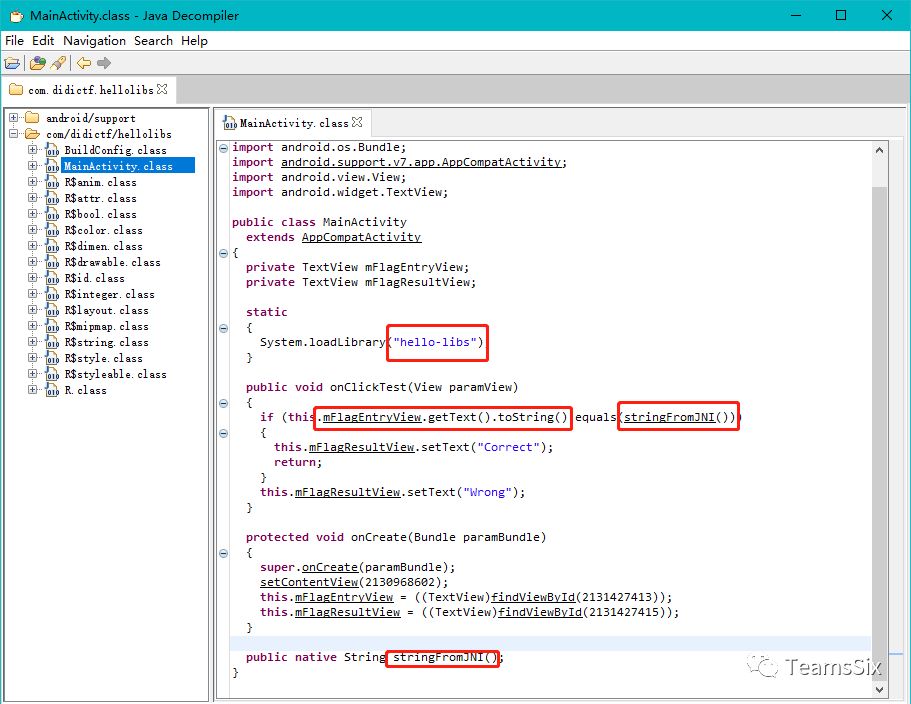Click the Open File toolbar icon
Screen dimensions: 911x704
coord(12,63)
